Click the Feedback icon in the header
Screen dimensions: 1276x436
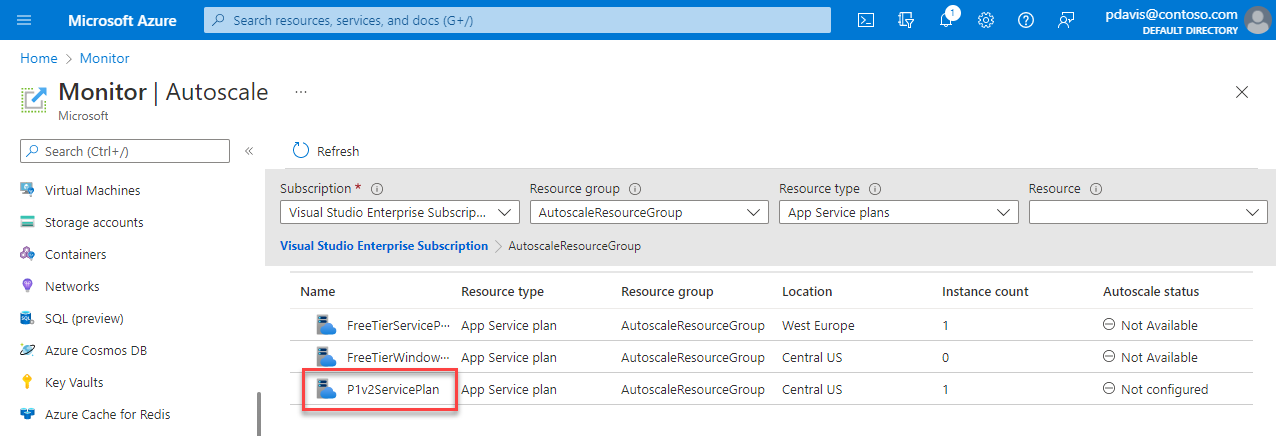[x=1065, y=20]
